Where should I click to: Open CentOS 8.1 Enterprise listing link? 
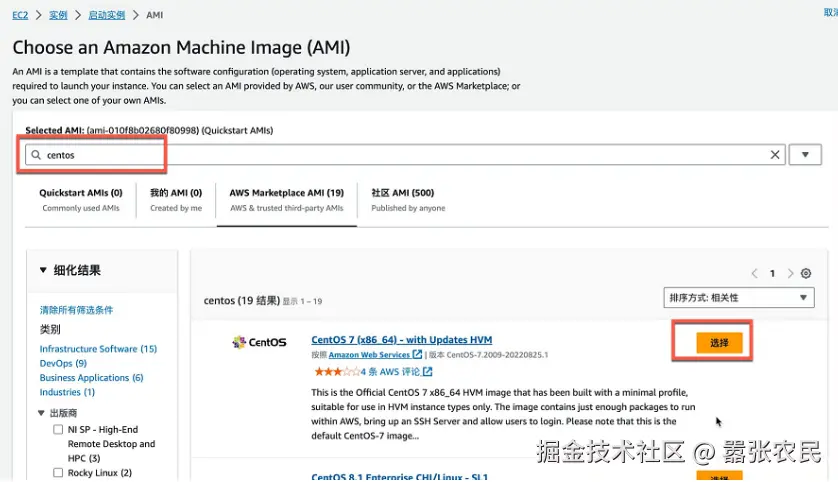(400, 477)
